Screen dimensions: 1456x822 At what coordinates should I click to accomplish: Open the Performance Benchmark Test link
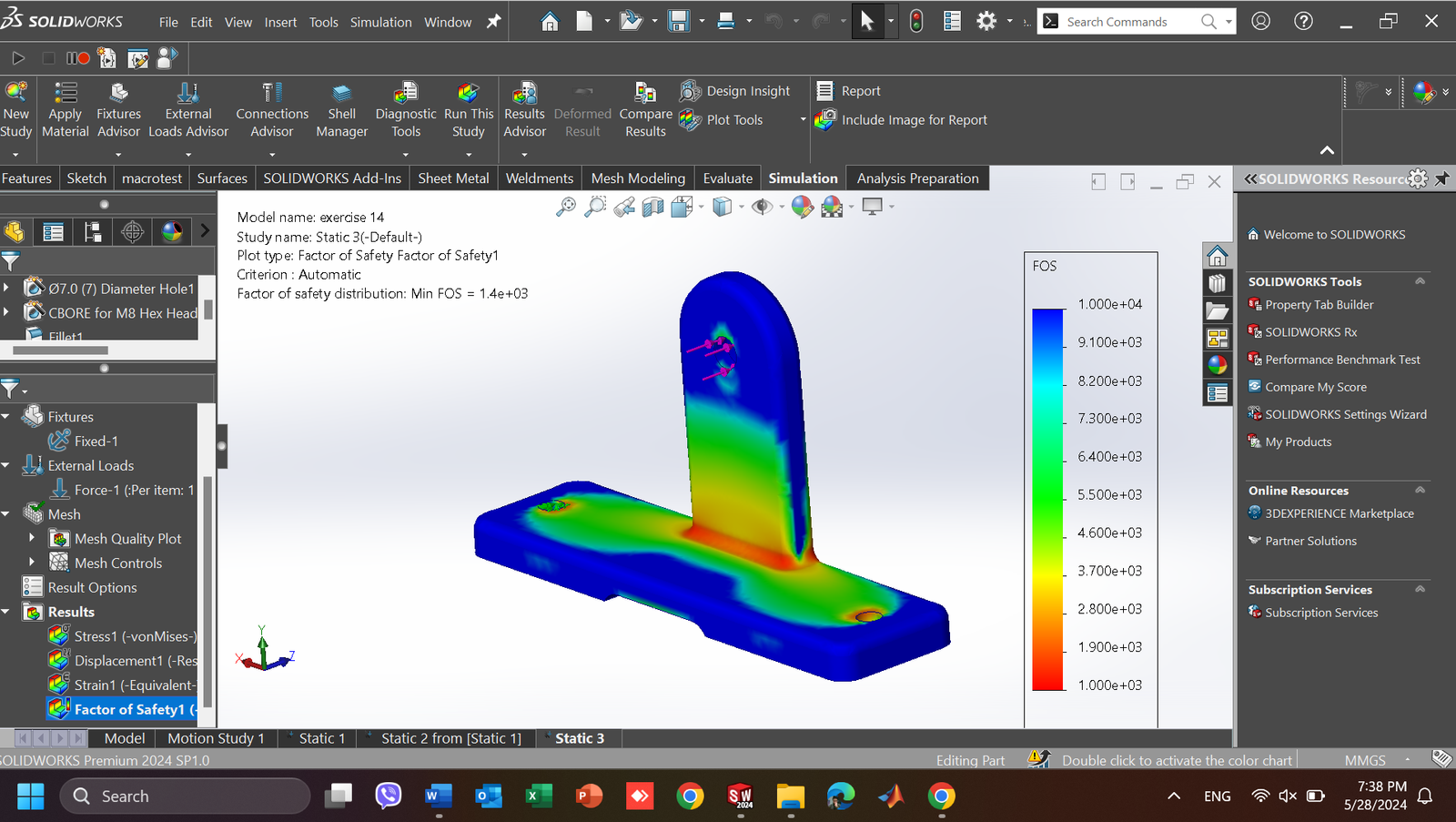tap(1341, 360)
